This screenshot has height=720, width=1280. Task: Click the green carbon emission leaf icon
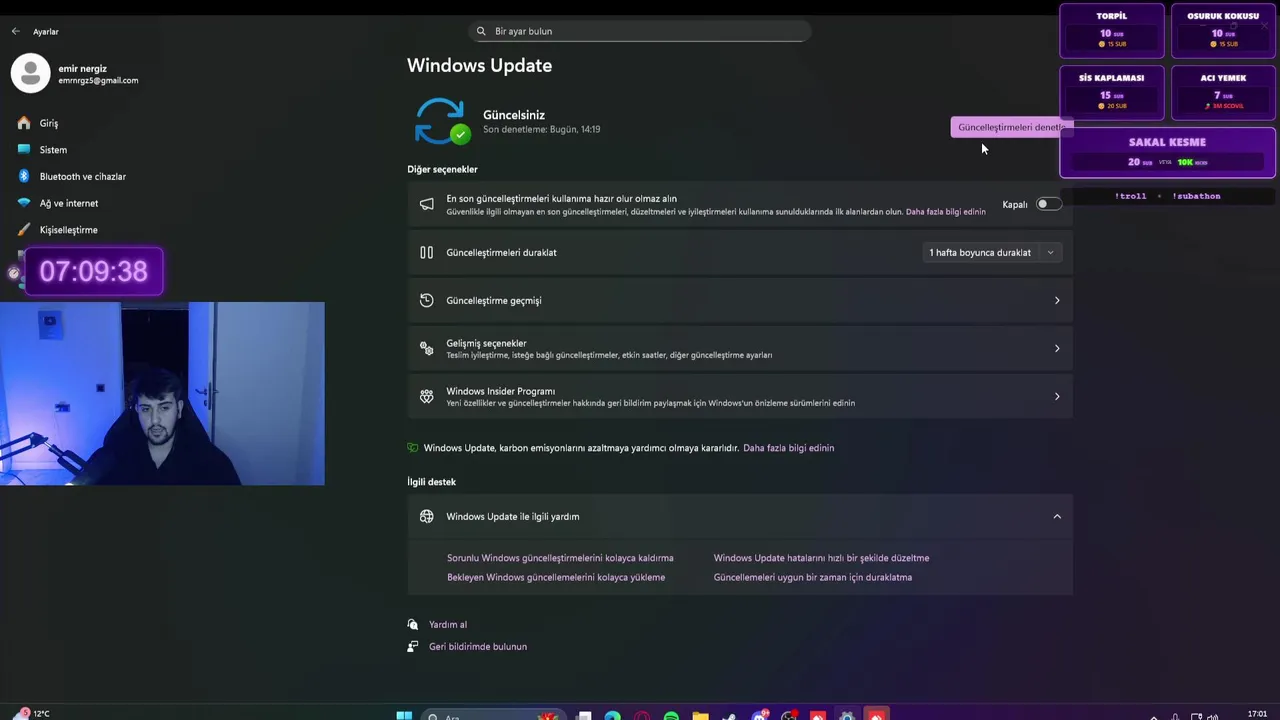click(413, 448)
